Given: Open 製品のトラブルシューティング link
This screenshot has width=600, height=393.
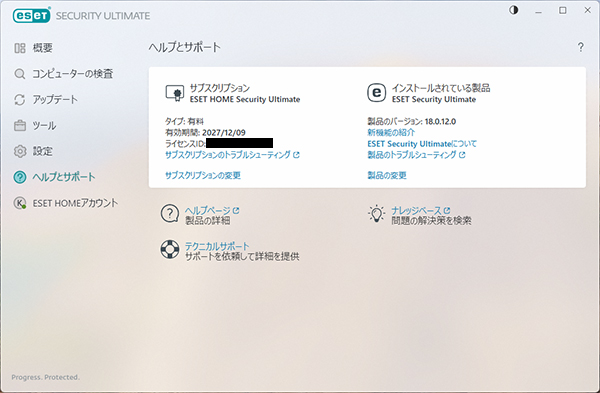Looking at the screenshot, I should (412, 155).
